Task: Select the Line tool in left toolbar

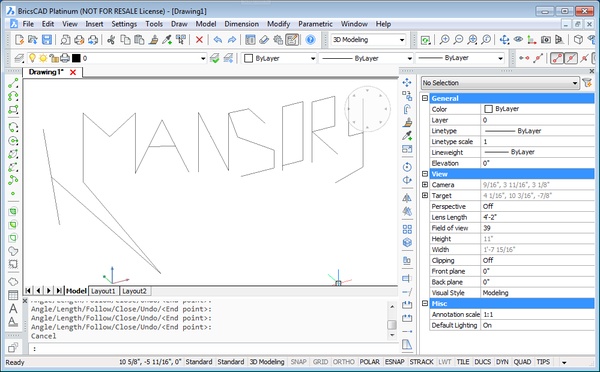Action: click(13, 83)
